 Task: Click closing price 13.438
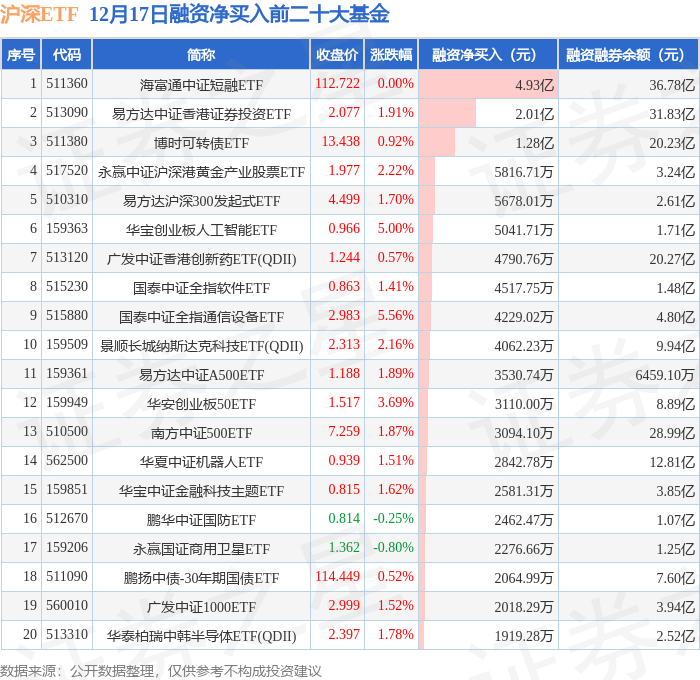click(x=341, y=142)
